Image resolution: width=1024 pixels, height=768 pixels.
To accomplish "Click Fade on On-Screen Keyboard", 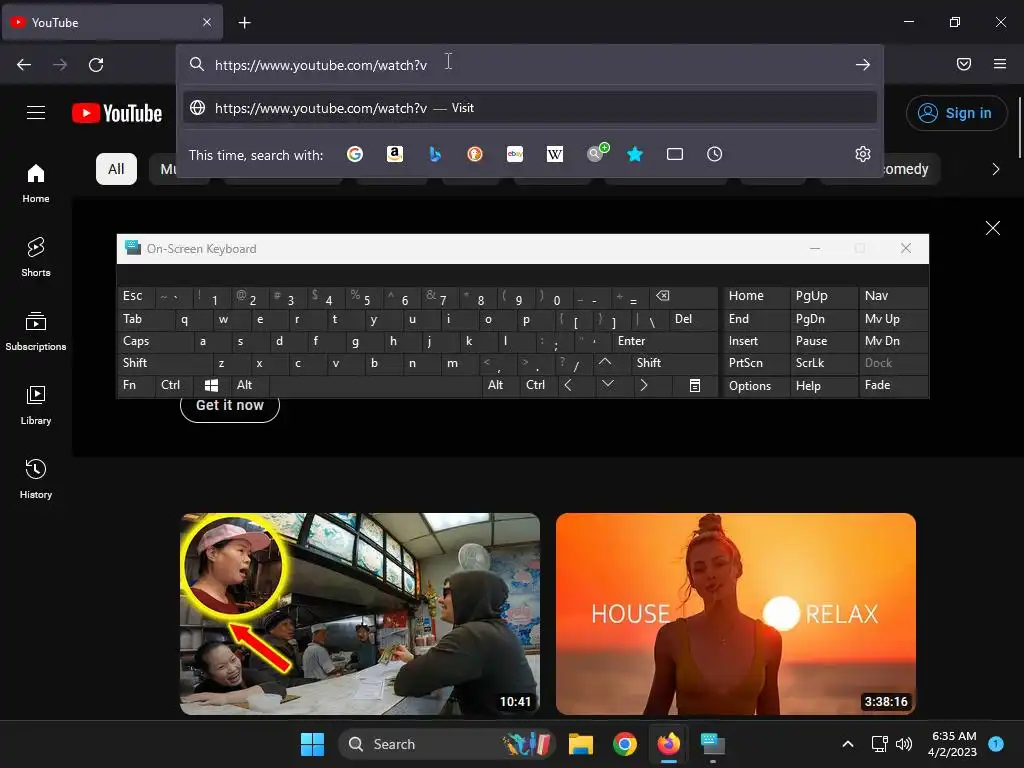I will coord(893,385).
